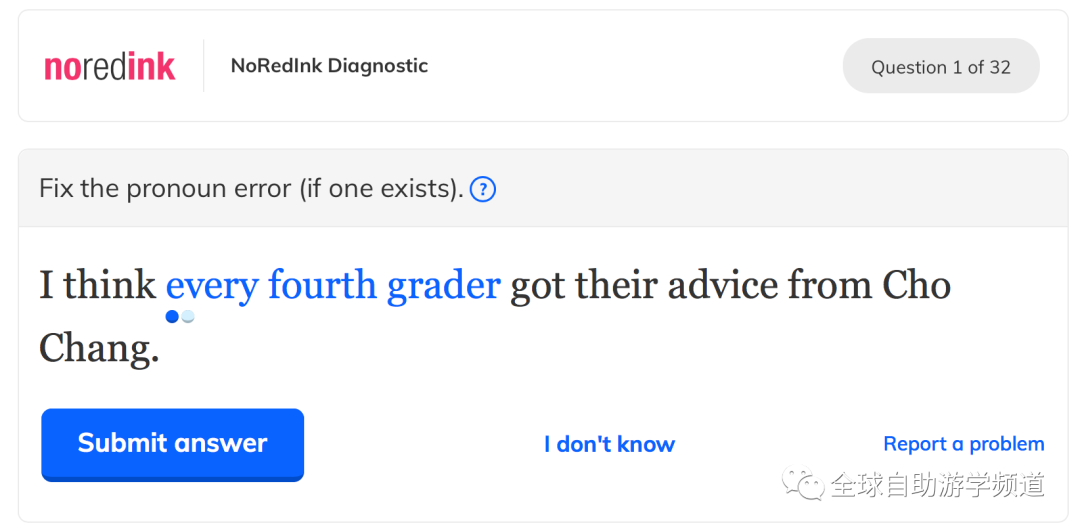Select the NoRedInk Diagnostic title

pos(329,66)
